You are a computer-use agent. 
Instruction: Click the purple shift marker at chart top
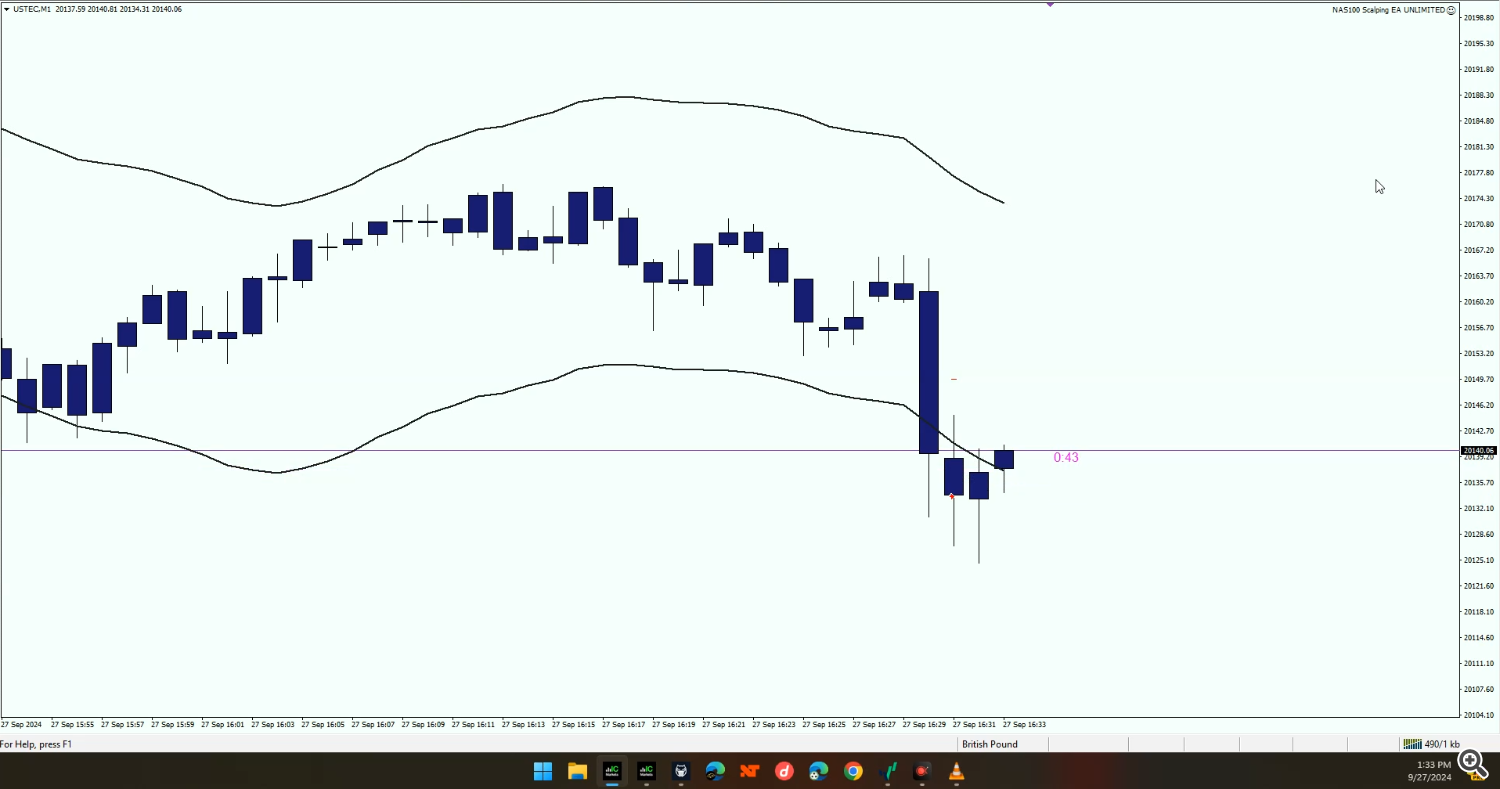(x=1051, y=5)
